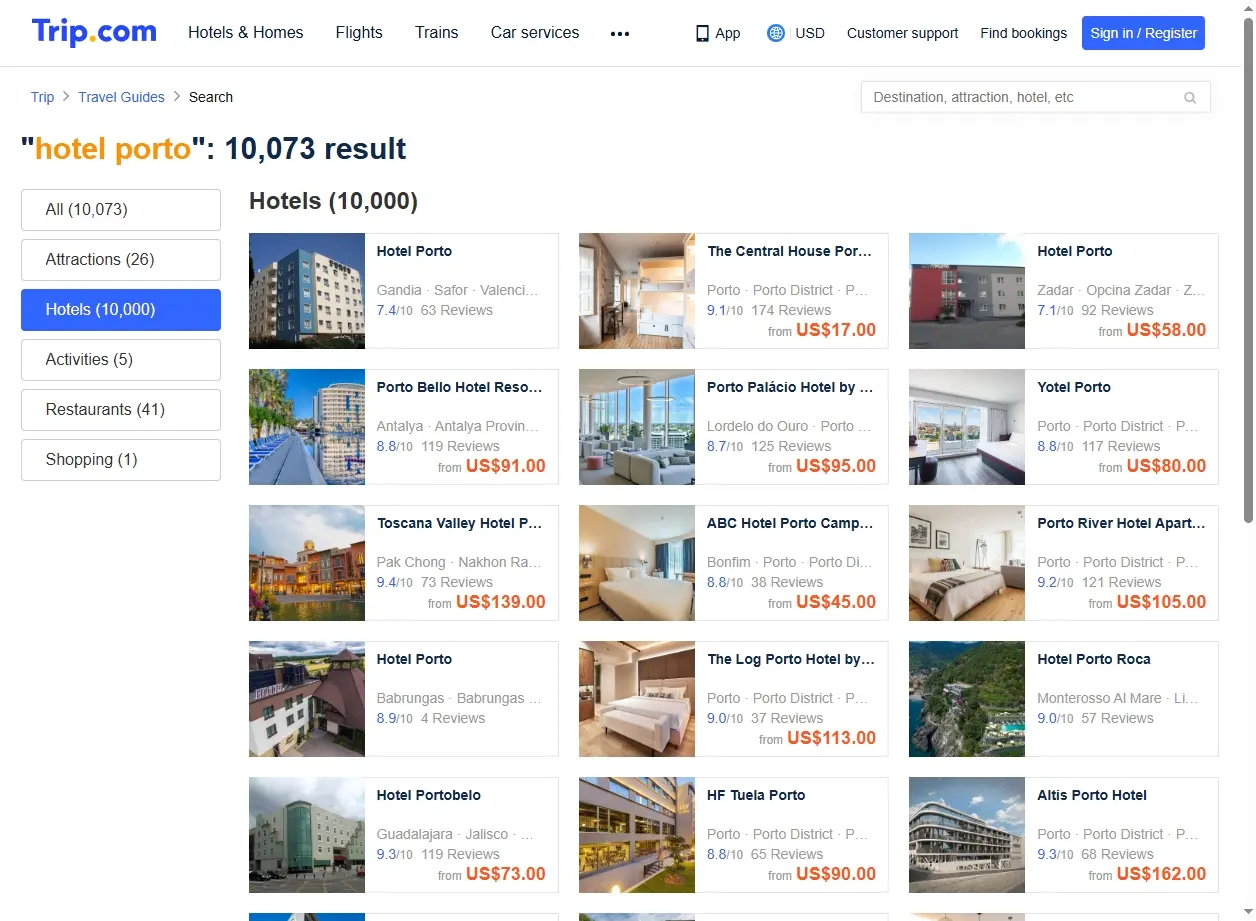
Task: Click the search magnifier icon
Action: [x=1190, y=98]
